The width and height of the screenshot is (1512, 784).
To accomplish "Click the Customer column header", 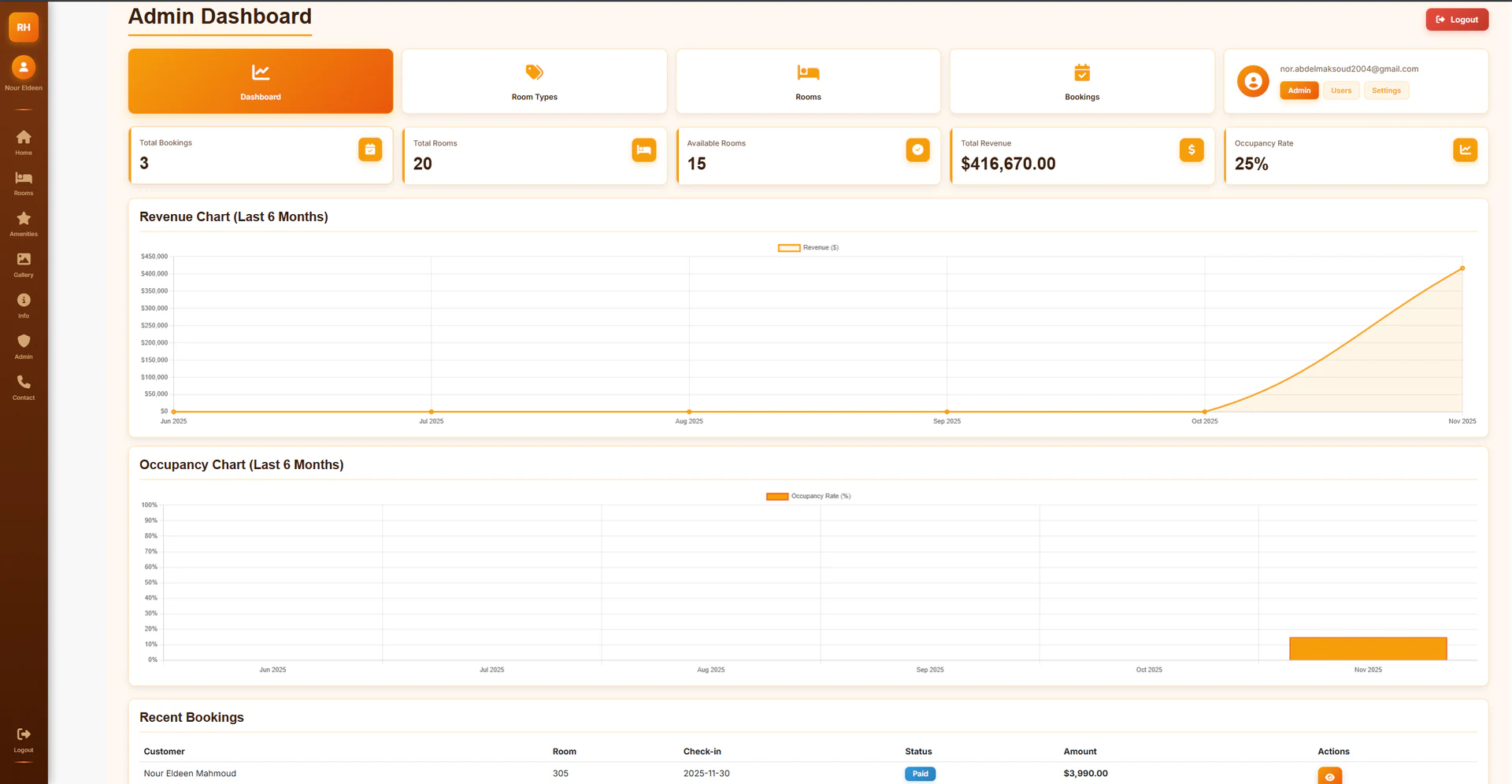I will [164, 751].
